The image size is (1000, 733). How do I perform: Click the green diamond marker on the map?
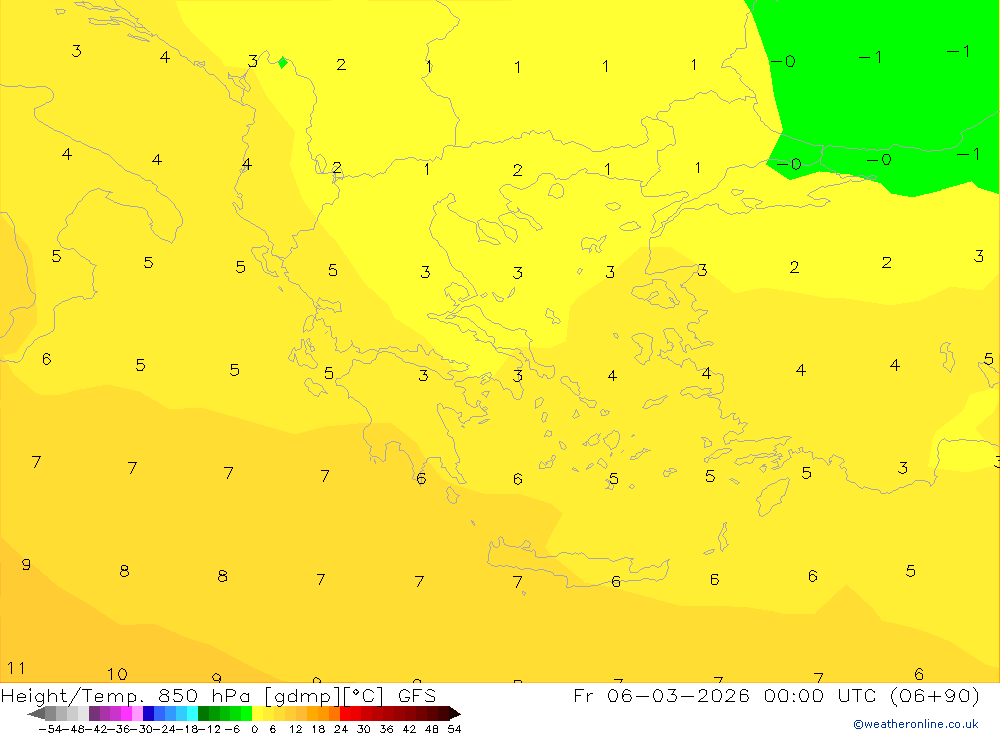click(283, 62)
